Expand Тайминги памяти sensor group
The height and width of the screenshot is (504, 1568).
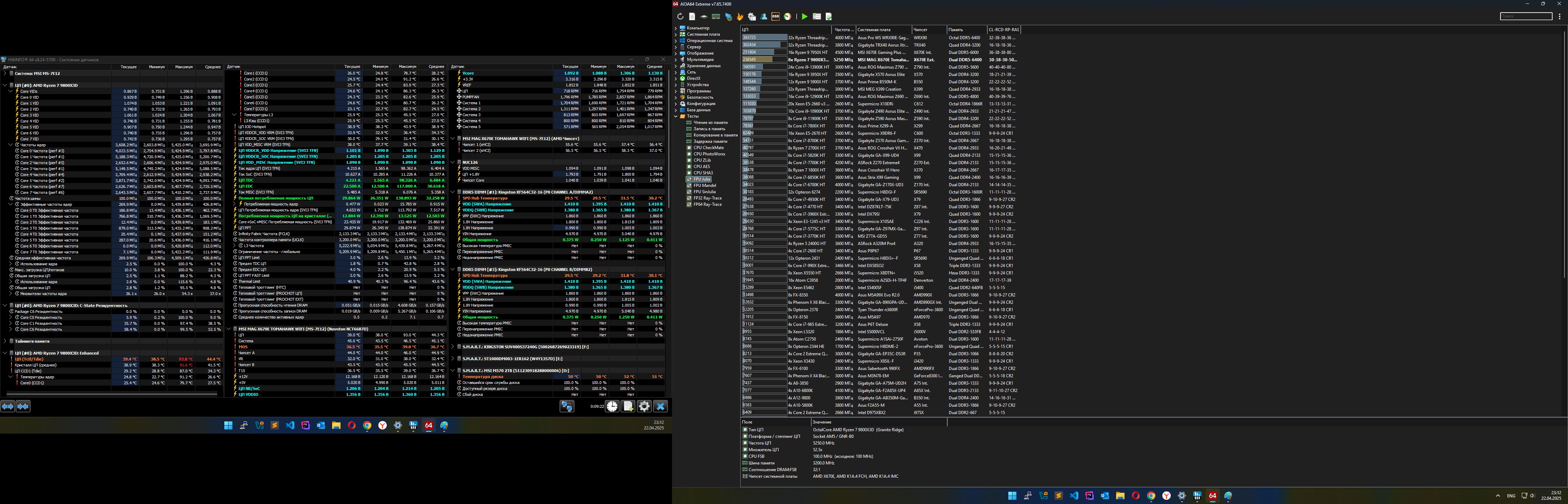pos(5,342)
